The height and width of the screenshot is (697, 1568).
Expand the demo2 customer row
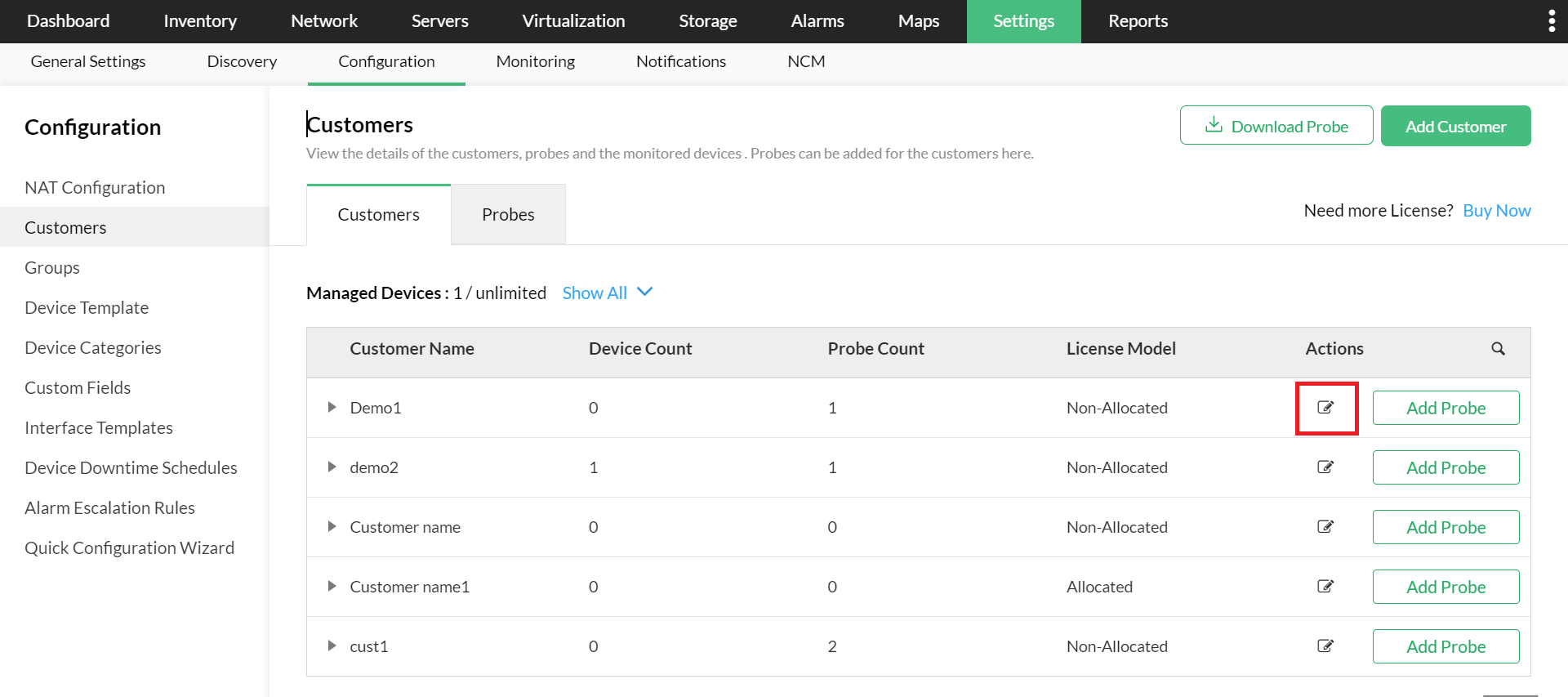pyautogui.click(x=332, y=467)
